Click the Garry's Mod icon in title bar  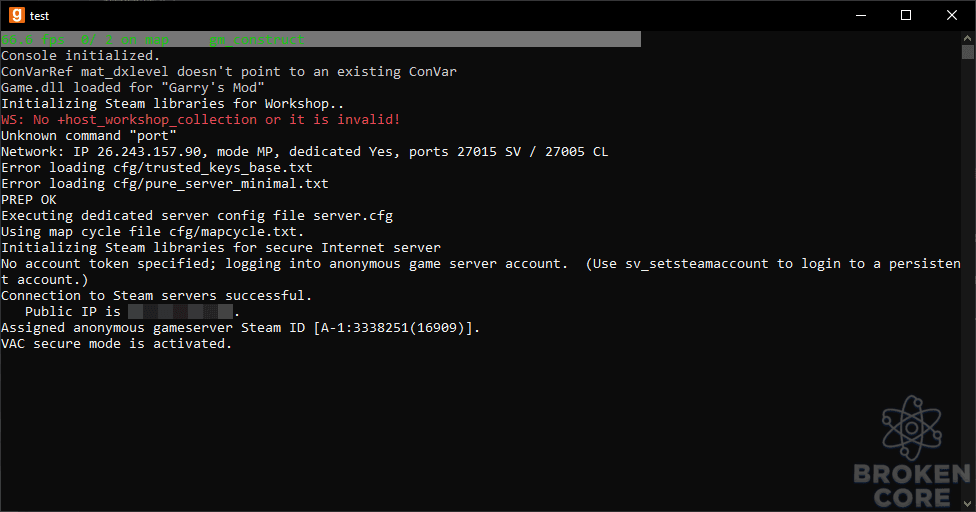17,15
